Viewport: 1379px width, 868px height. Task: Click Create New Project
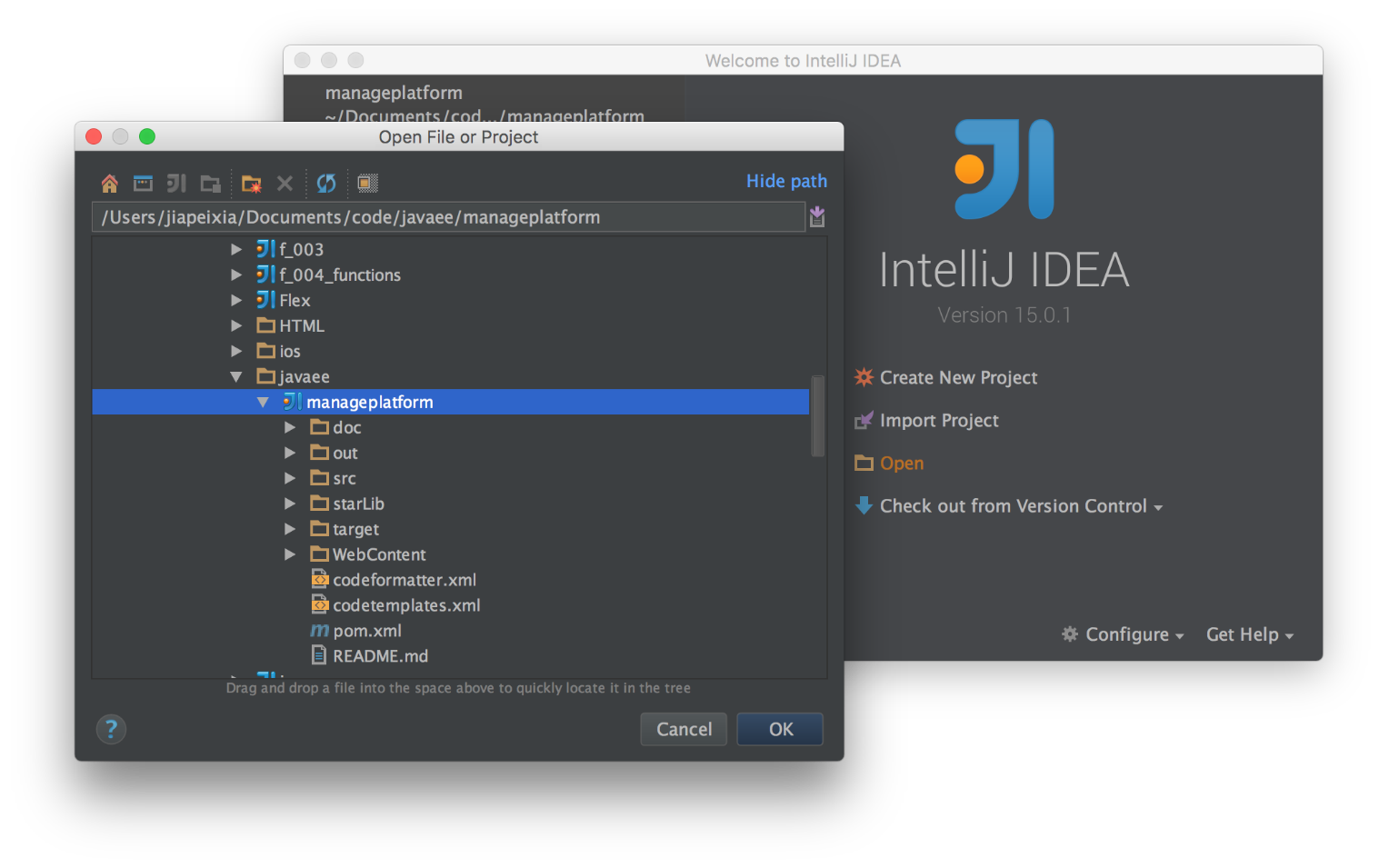pos(958,377)
